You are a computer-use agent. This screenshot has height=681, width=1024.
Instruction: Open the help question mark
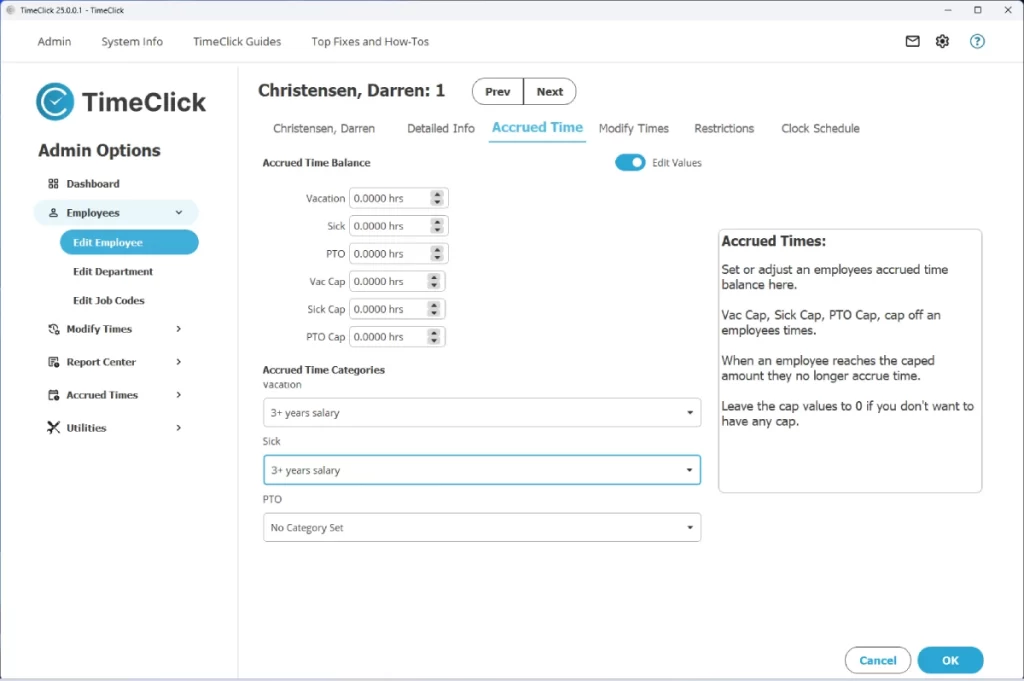coord(977,41)
